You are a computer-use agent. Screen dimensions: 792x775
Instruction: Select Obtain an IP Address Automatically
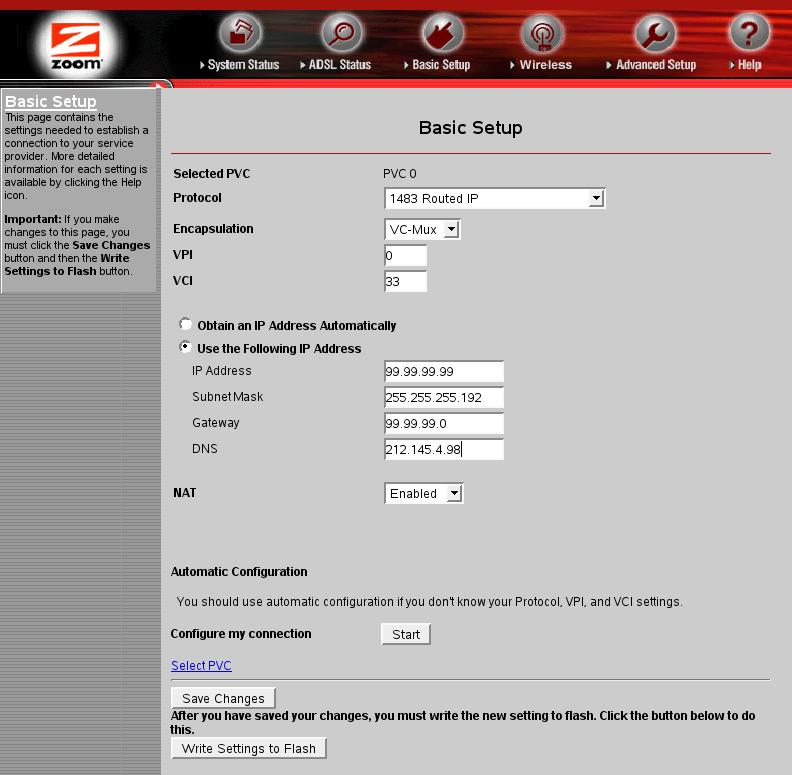pyautogui.click(x=185, y=324)
